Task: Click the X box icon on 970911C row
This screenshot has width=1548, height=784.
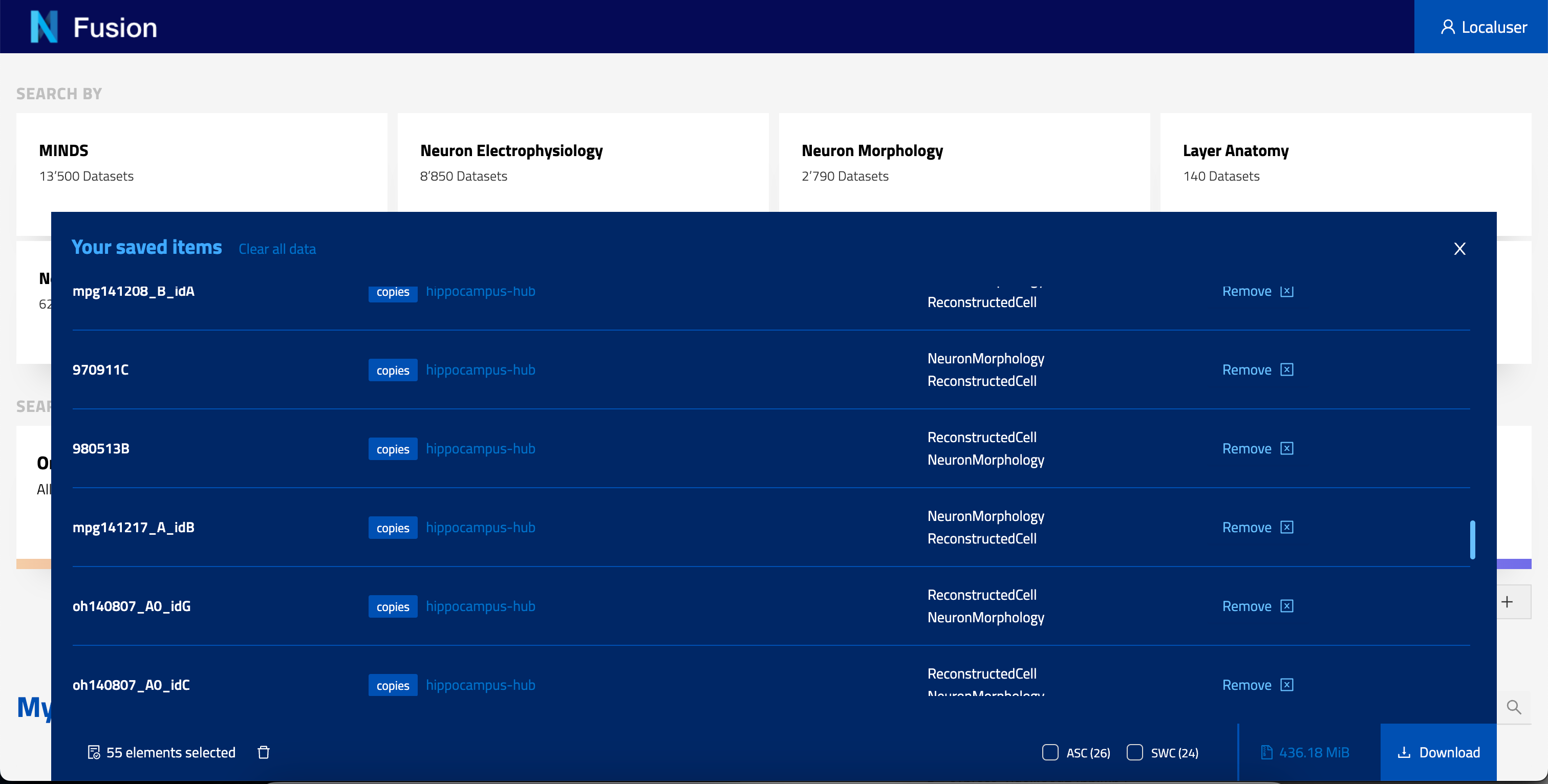Action: (x=1286, y=370)
